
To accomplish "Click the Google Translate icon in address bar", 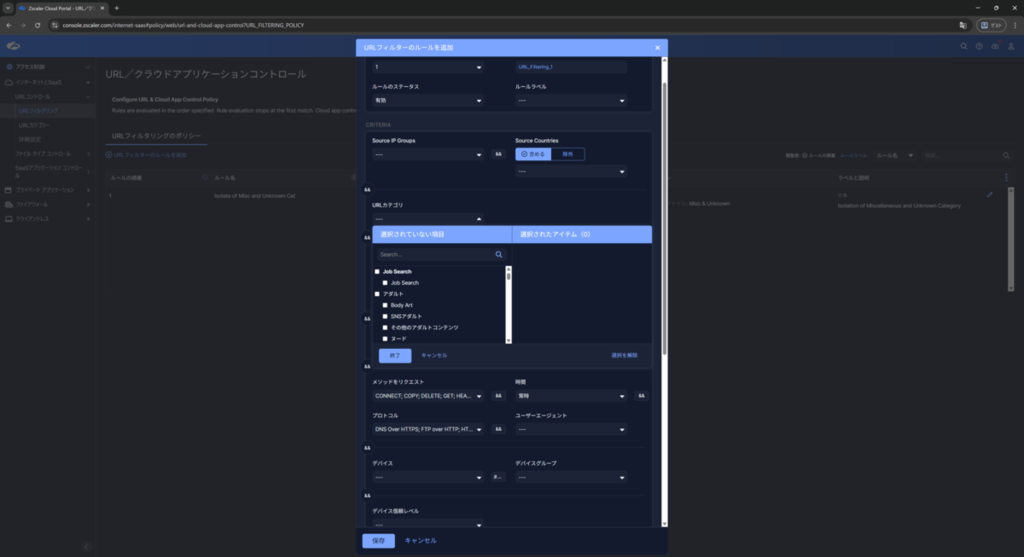I will [963, 24].
